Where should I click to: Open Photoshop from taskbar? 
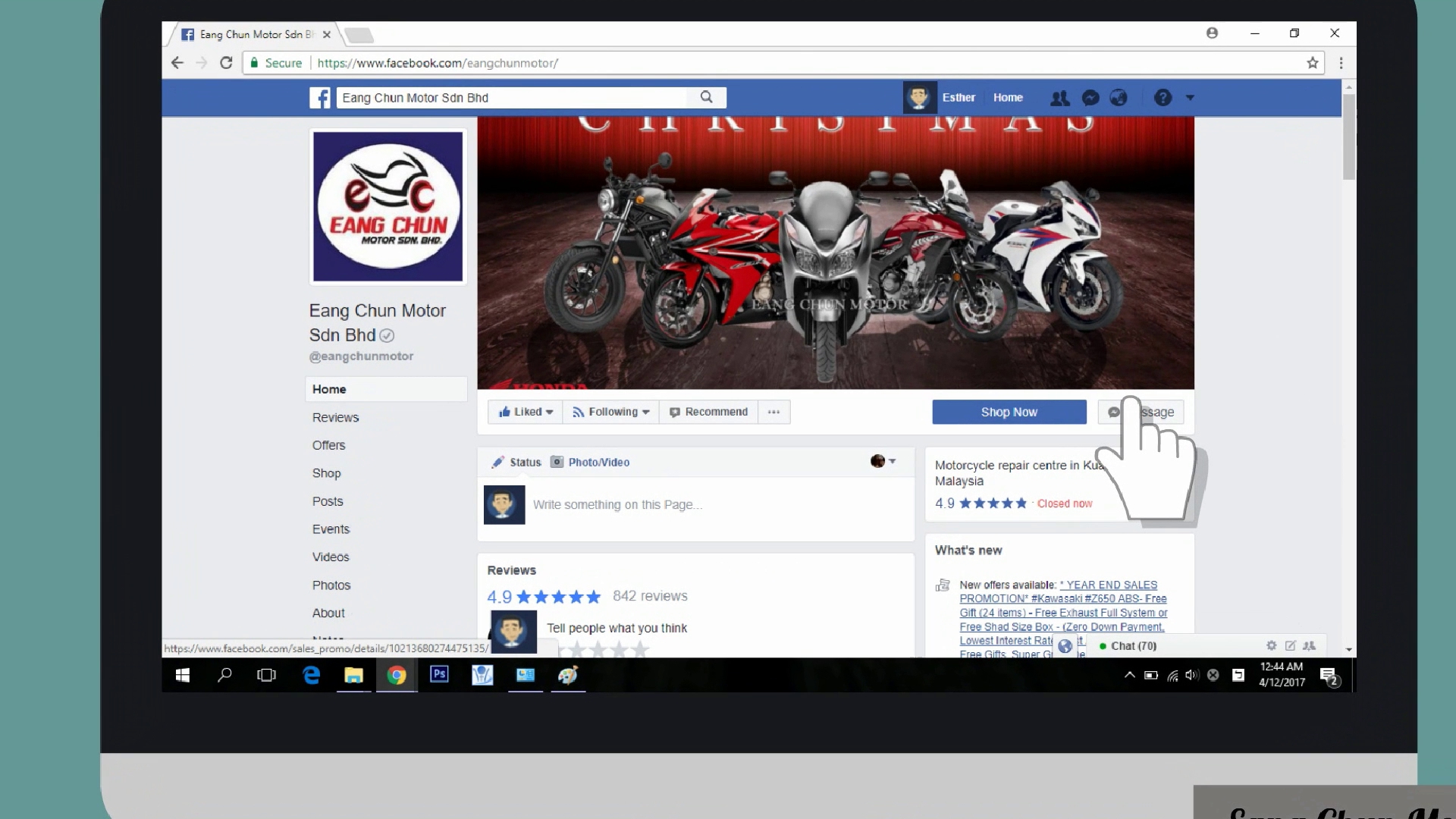(439, 675)
